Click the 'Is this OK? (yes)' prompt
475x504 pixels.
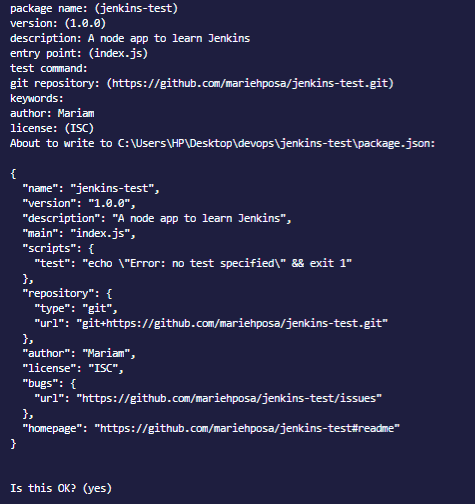click(61, 488)
